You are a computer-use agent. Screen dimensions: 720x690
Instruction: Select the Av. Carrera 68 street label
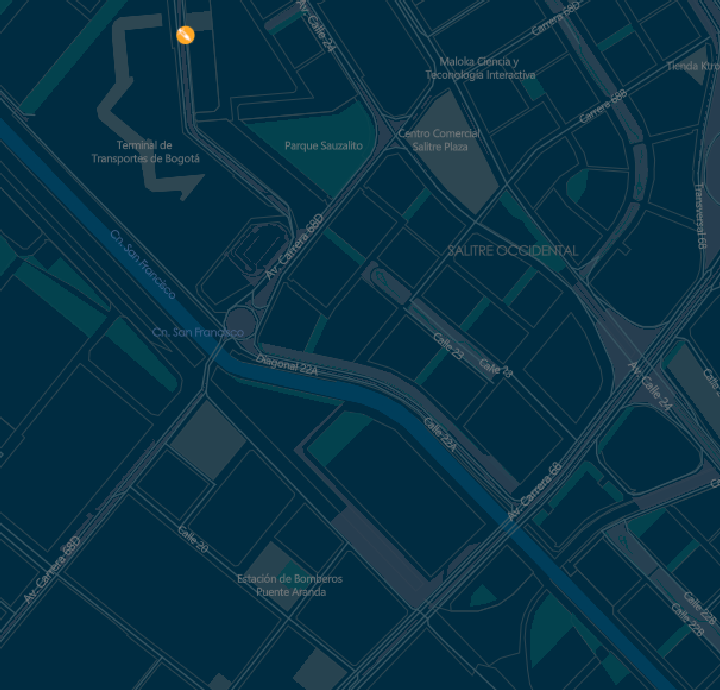point(534,492)
